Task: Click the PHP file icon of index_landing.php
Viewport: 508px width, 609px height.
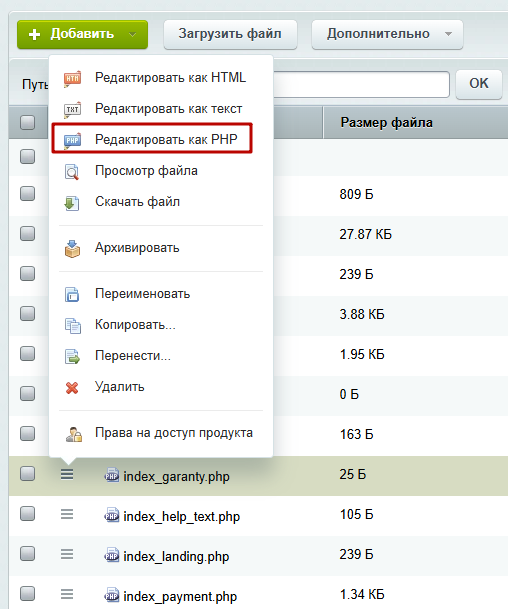Action: click(112, 555)
